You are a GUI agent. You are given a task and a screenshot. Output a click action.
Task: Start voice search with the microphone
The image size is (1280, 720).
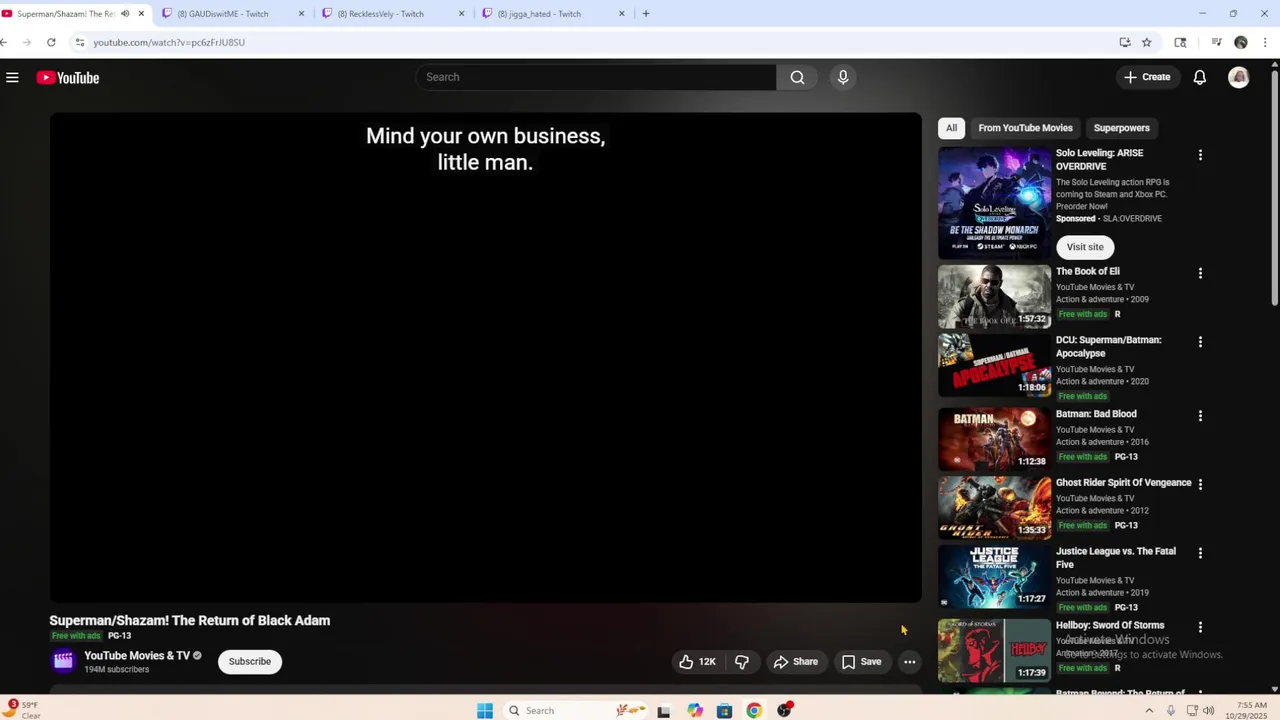(x=843, y=77)
